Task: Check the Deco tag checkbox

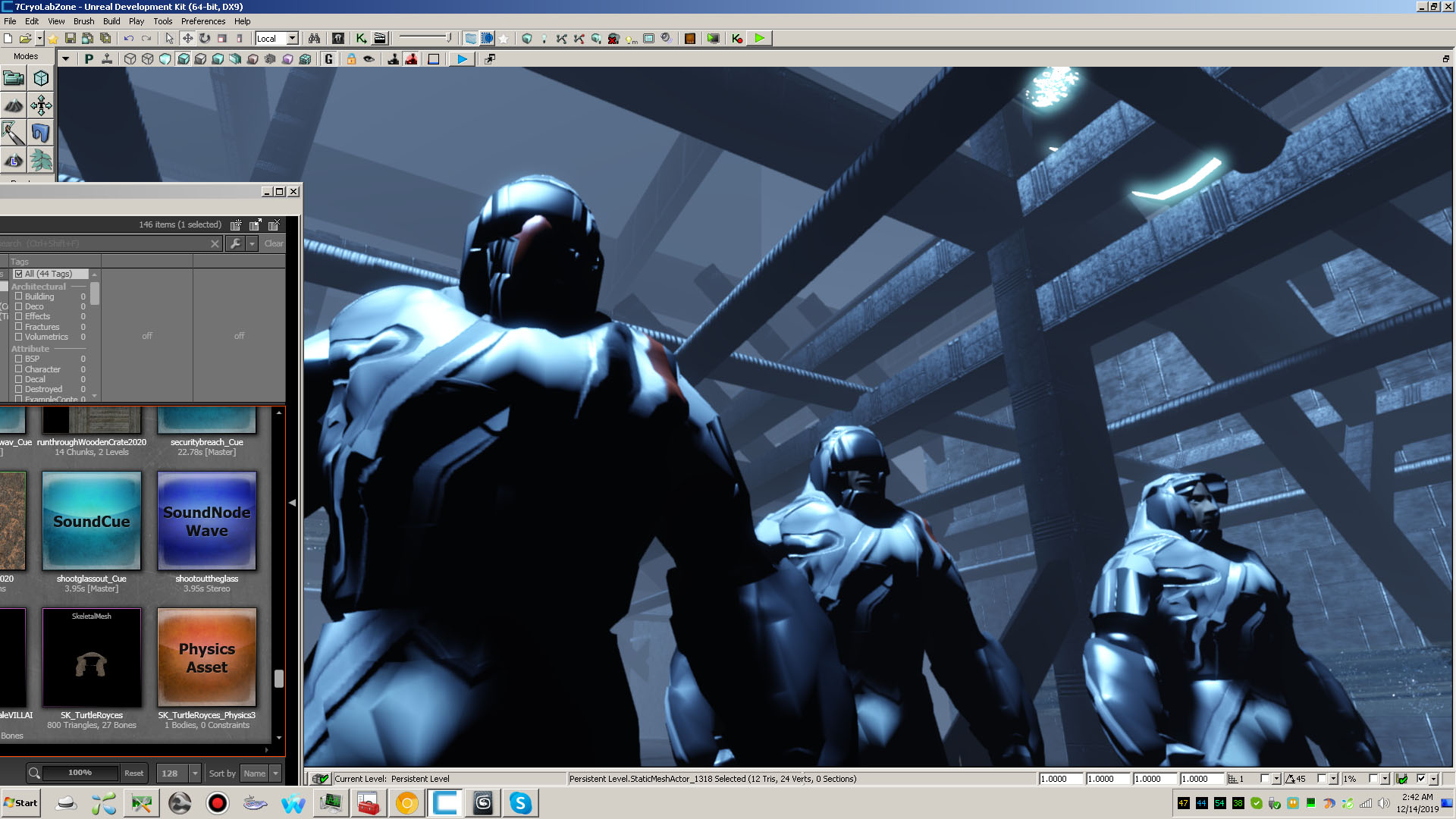Action: (19, 306)
